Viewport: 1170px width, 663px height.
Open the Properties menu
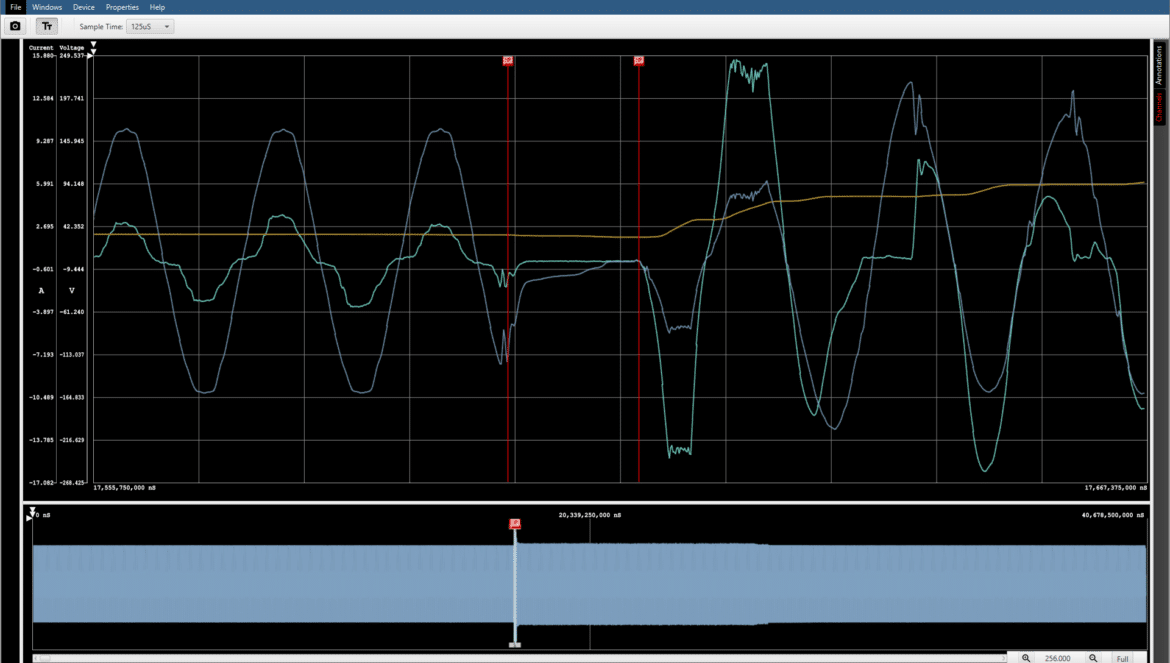pyautogui.click(x=122, y=7)
